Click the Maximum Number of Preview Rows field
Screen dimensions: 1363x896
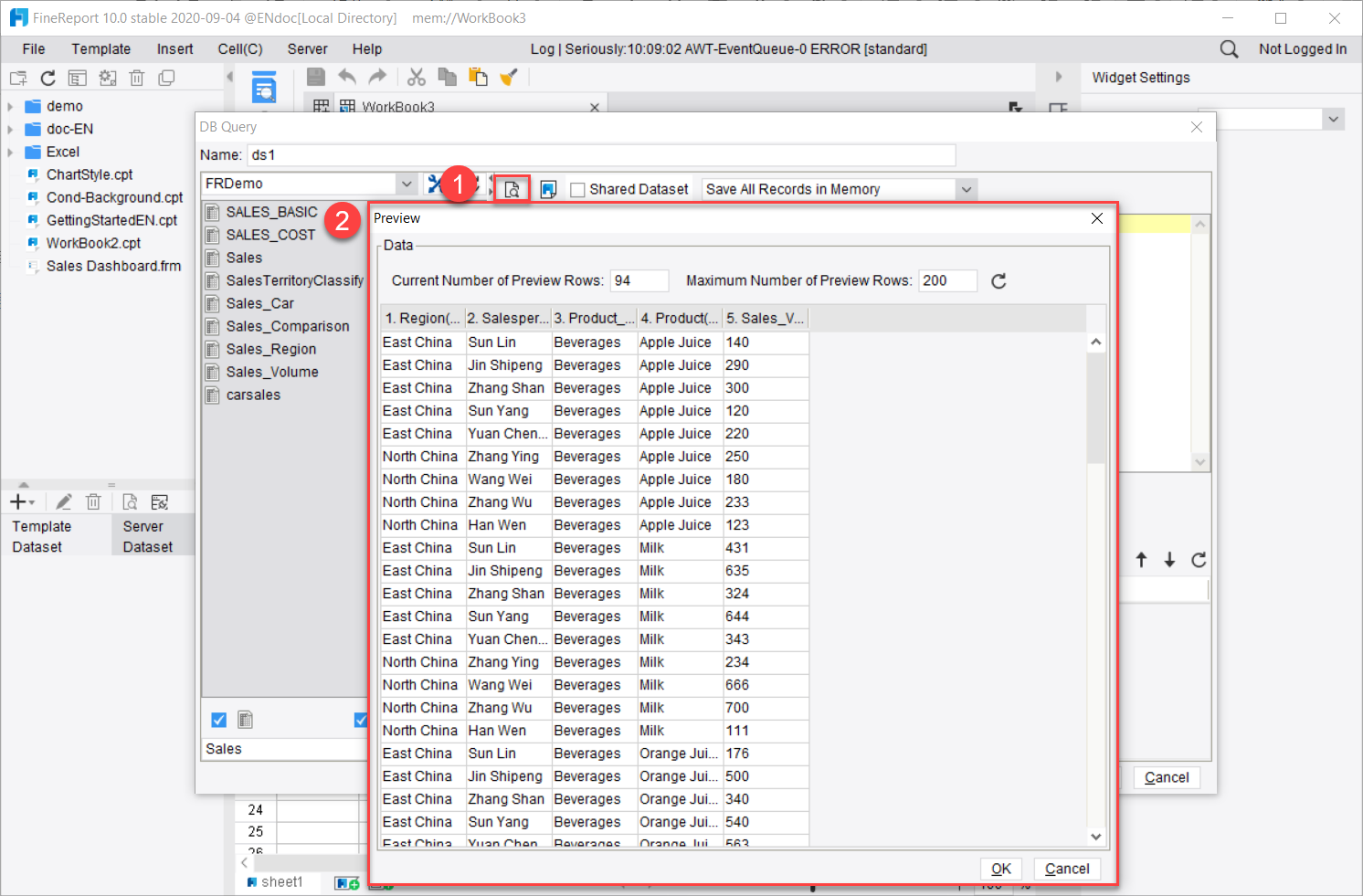pos(947,280)
